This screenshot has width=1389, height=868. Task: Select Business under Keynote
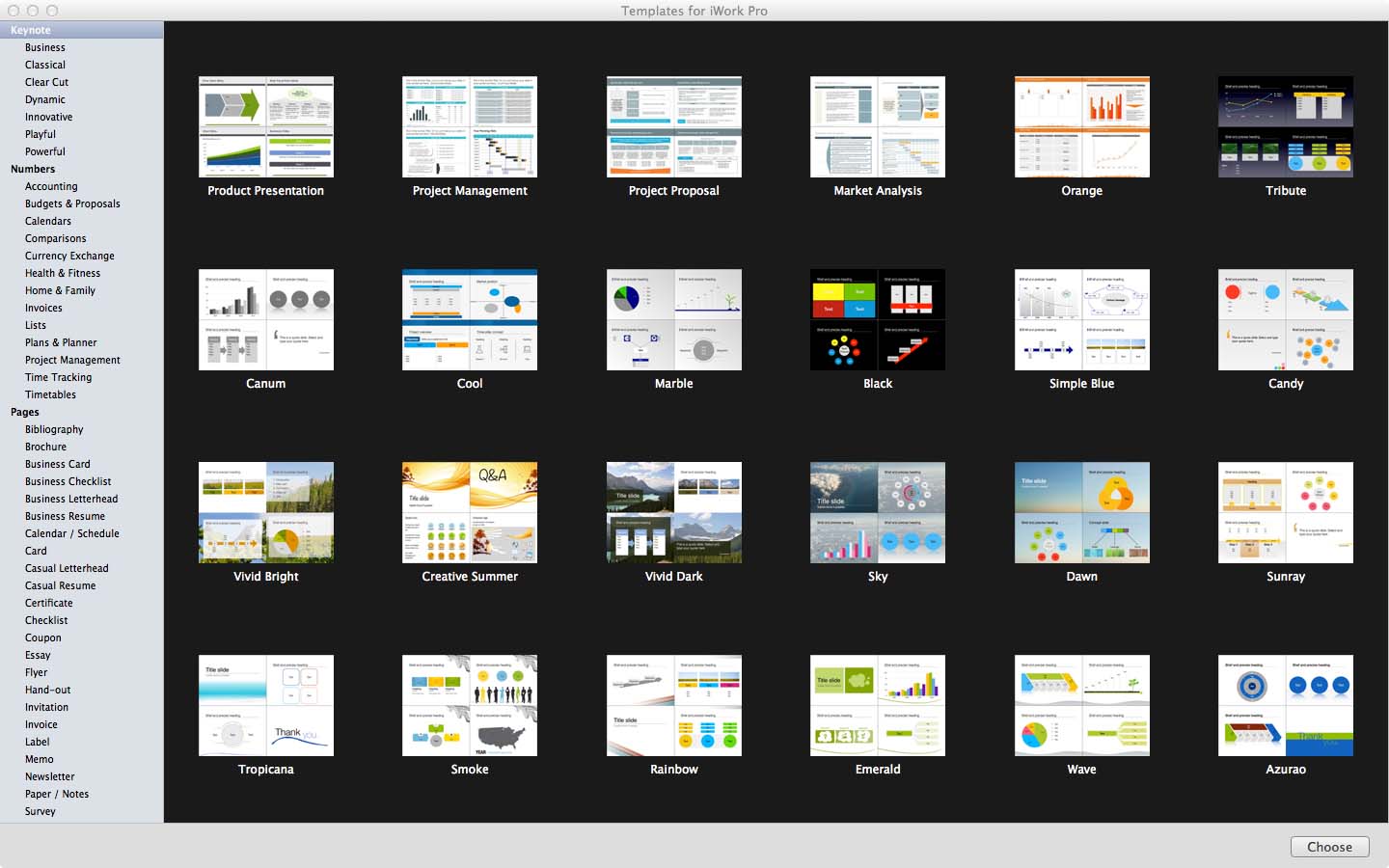45,47
